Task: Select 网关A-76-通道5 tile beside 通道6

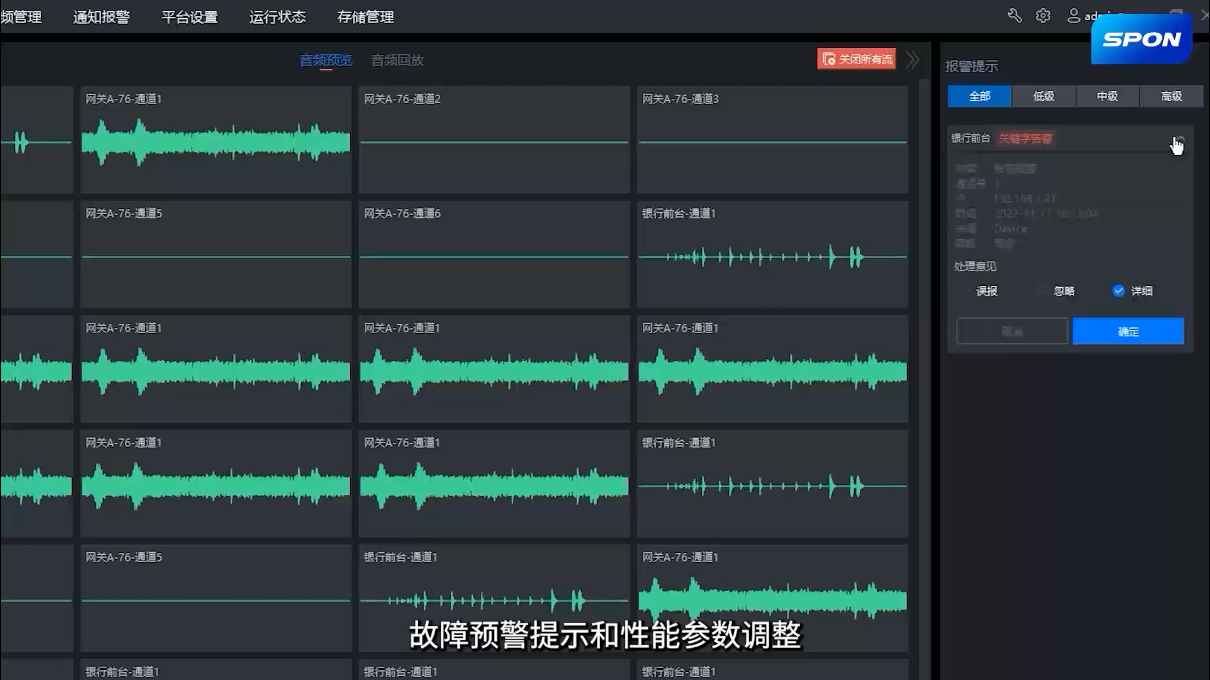Action: 216,254
